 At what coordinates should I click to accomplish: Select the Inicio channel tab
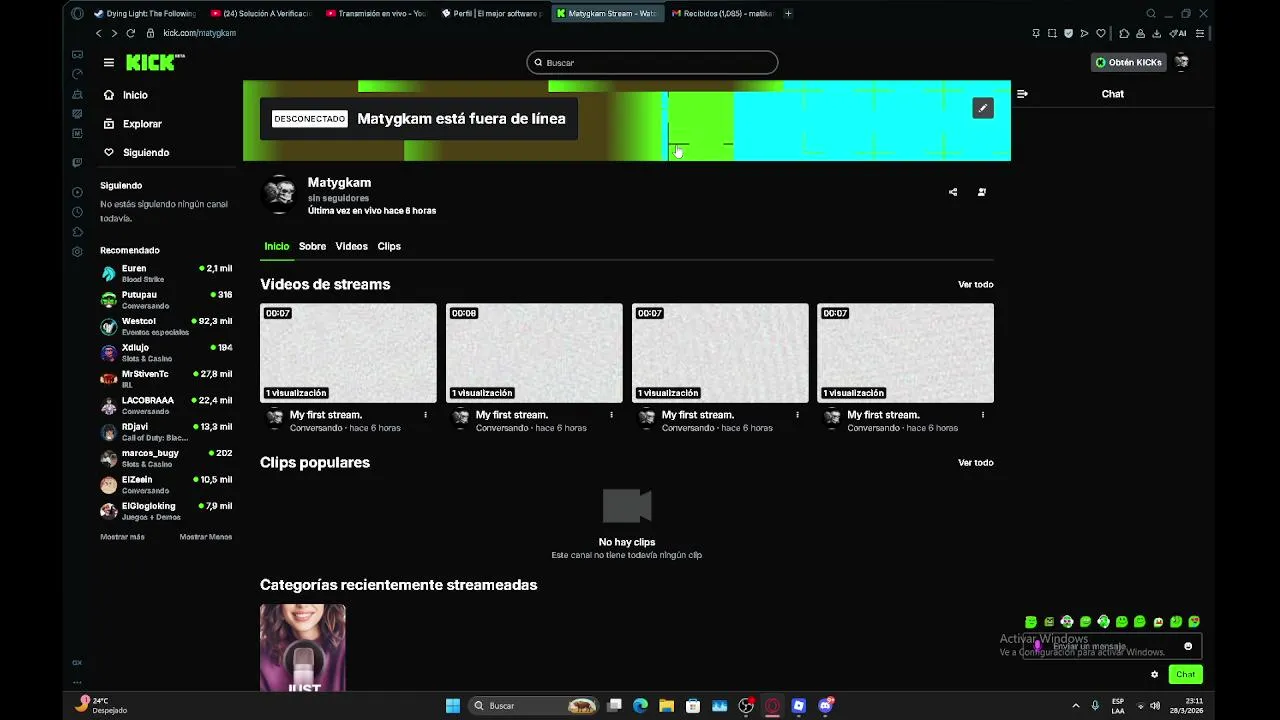(276, 246)
